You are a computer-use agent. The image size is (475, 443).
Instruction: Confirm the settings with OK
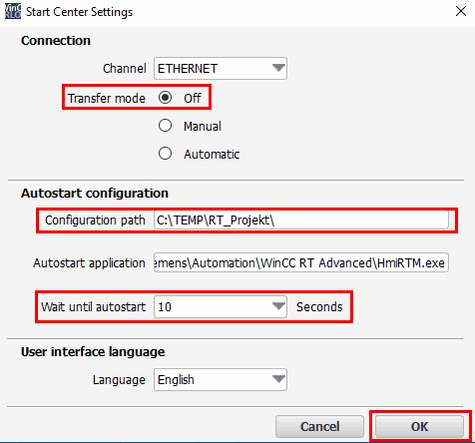click(419, 426)
